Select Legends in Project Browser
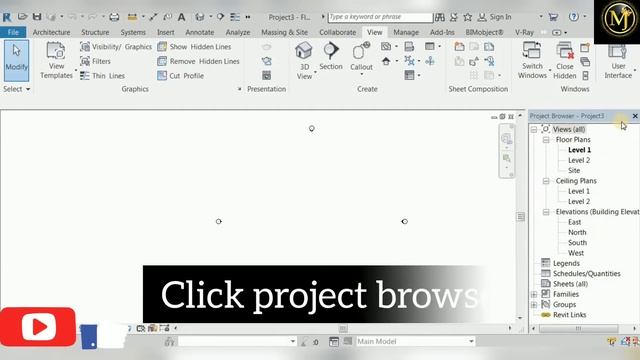Viewport: 640px width, 360px height. [566, 263]
